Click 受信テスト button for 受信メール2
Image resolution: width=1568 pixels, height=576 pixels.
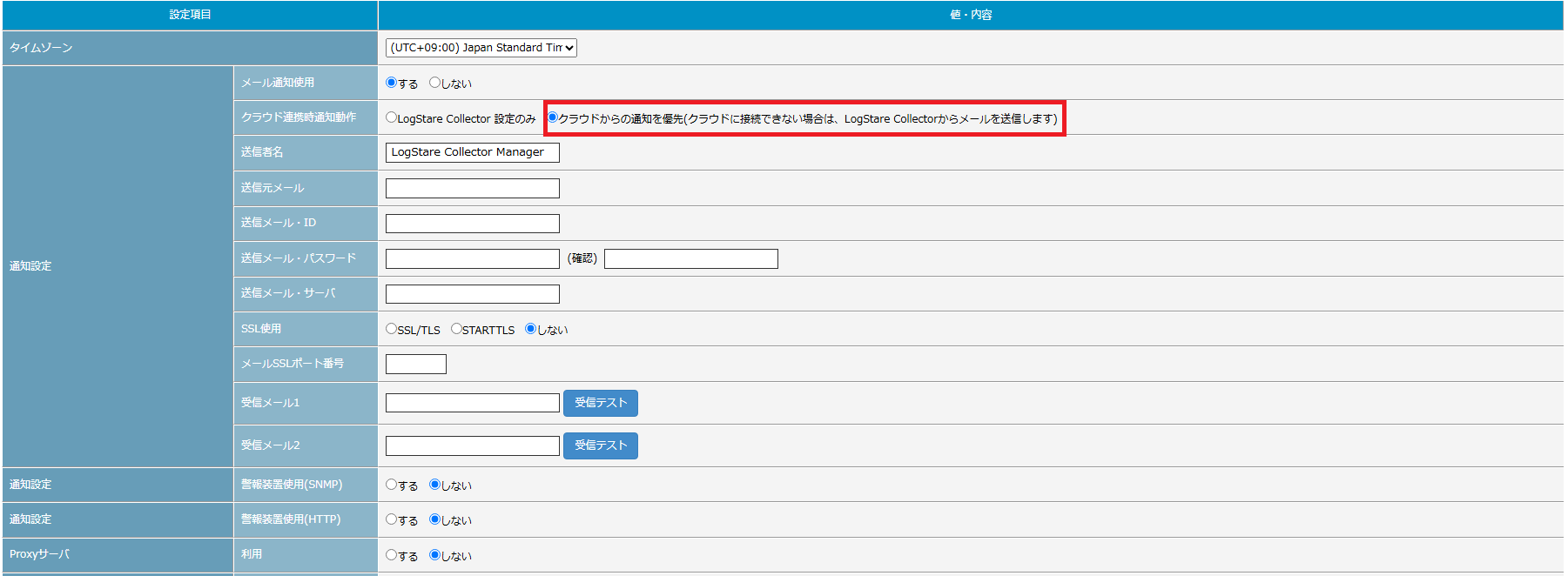click(x=601, y=445)
